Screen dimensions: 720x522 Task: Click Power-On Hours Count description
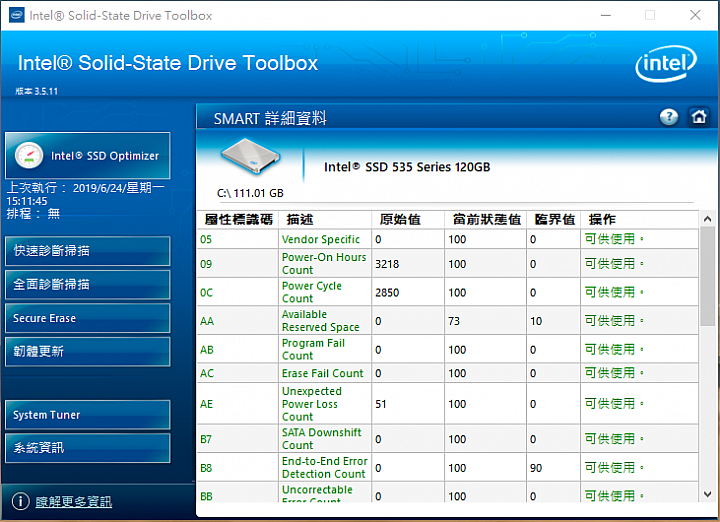tap(324, 264)
